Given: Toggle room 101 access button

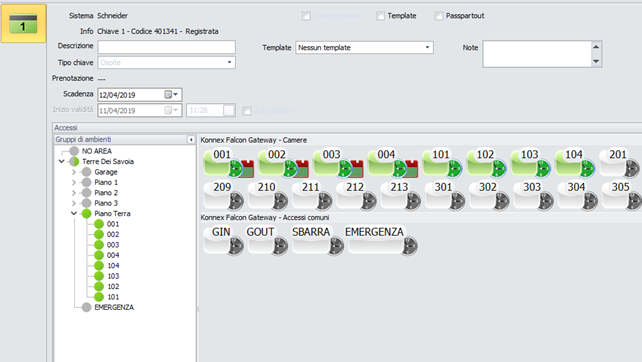Looking at the screenshot, I should tap(442, 163).
